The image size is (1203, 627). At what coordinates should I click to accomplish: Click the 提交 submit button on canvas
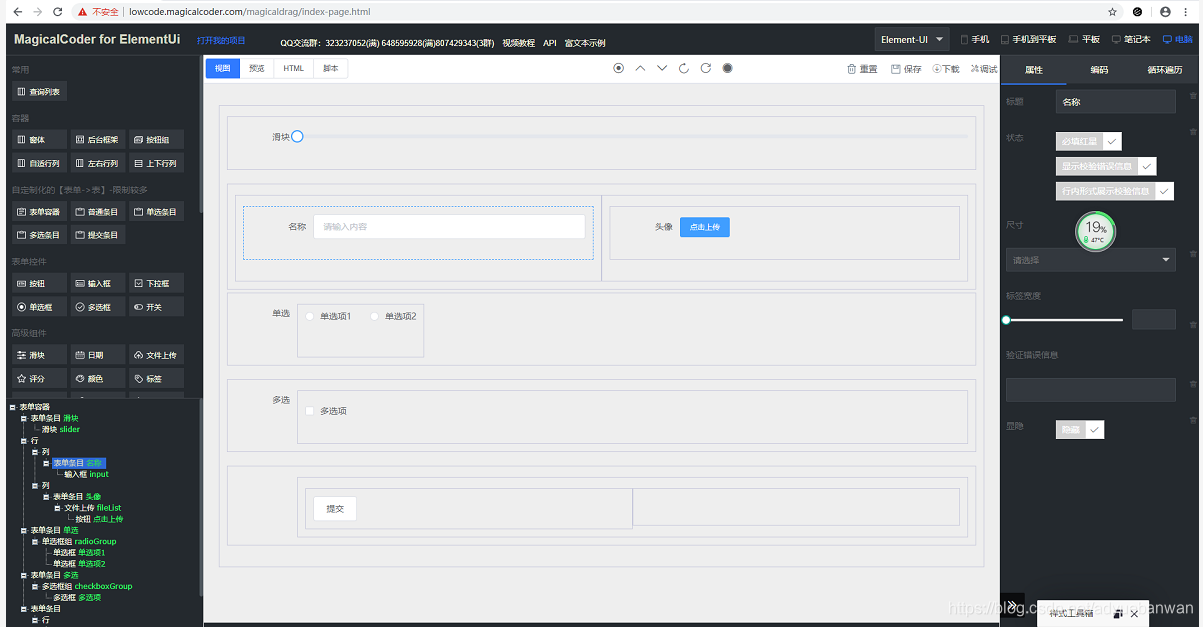pos(336,509)
